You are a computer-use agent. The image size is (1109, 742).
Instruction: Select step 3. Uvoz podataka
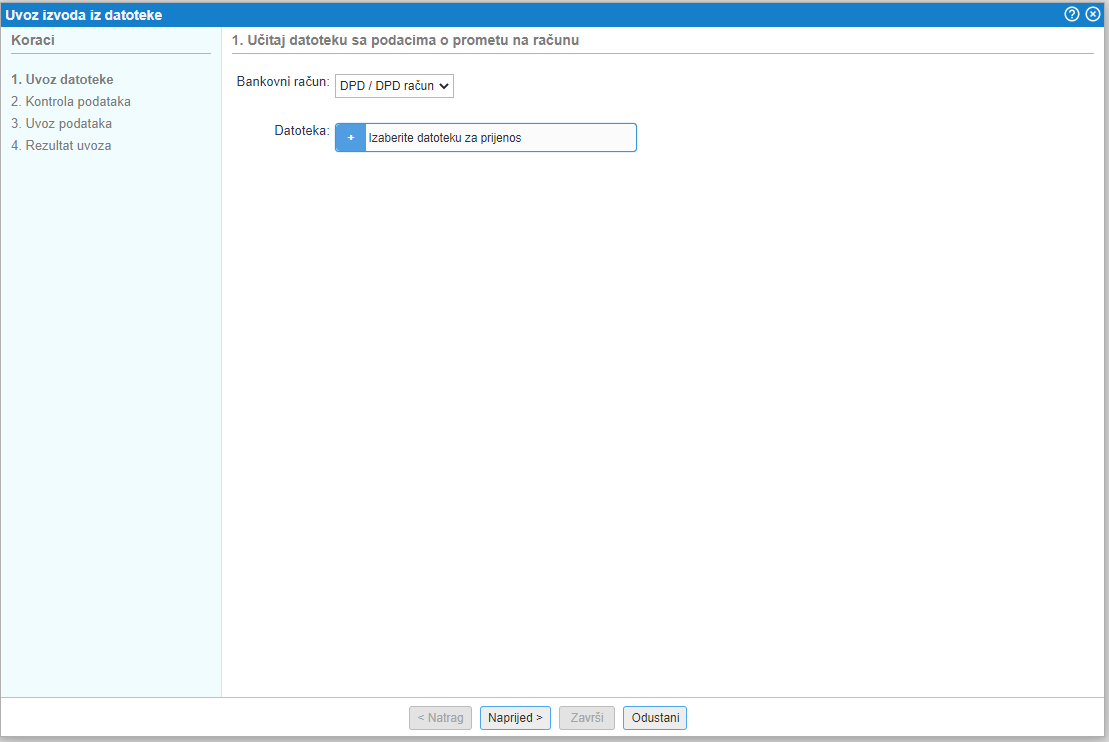click(62, 123)
